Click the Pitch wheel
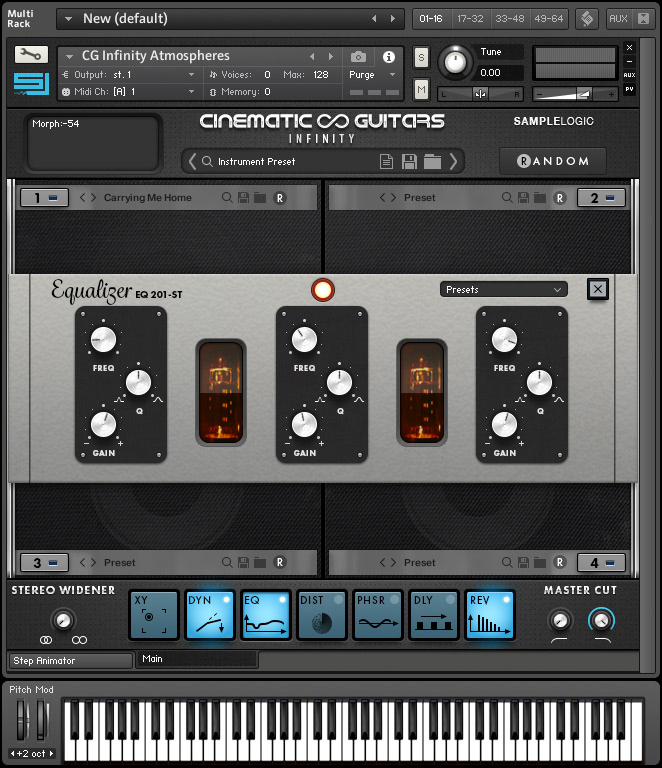This screenshot has height=768, width=662. (x=22, y=720)
